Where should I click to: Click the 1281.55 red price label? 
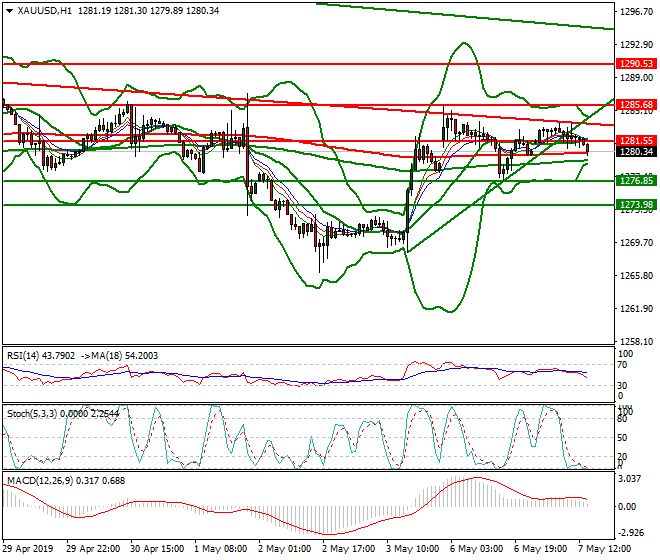(636, 141)
